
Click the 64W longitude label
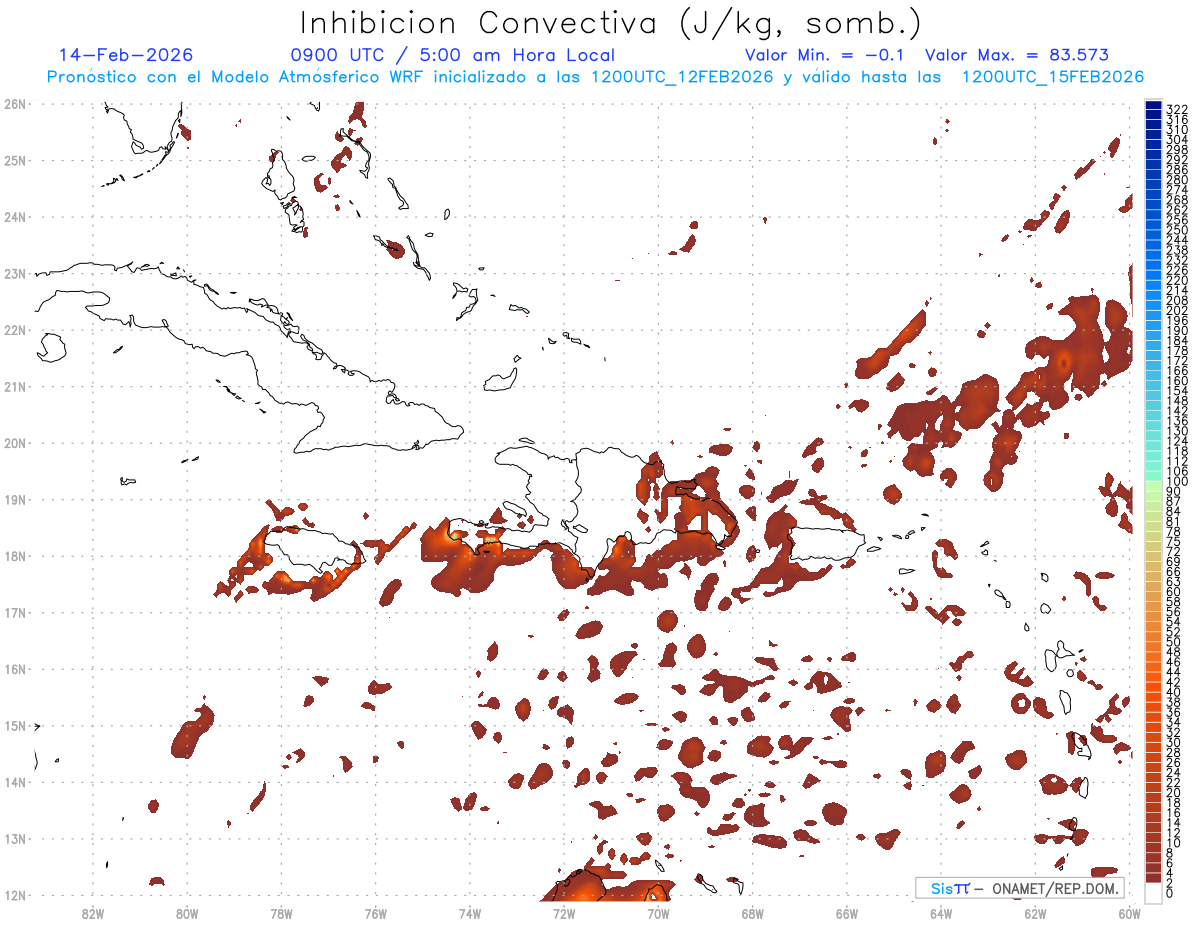click(x=941, y=912)
